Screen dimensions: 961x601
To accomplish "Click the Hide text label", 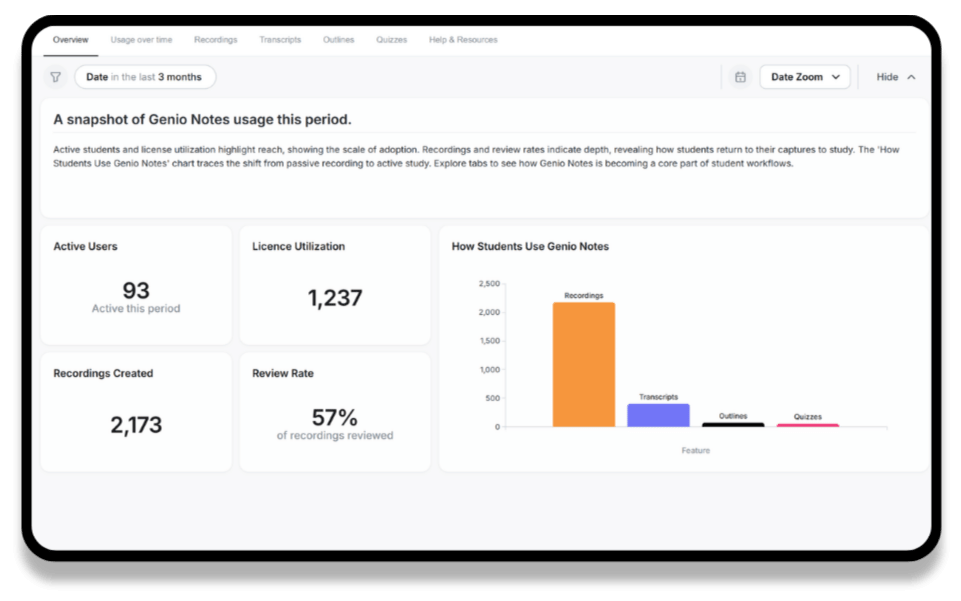I will 887,77.
